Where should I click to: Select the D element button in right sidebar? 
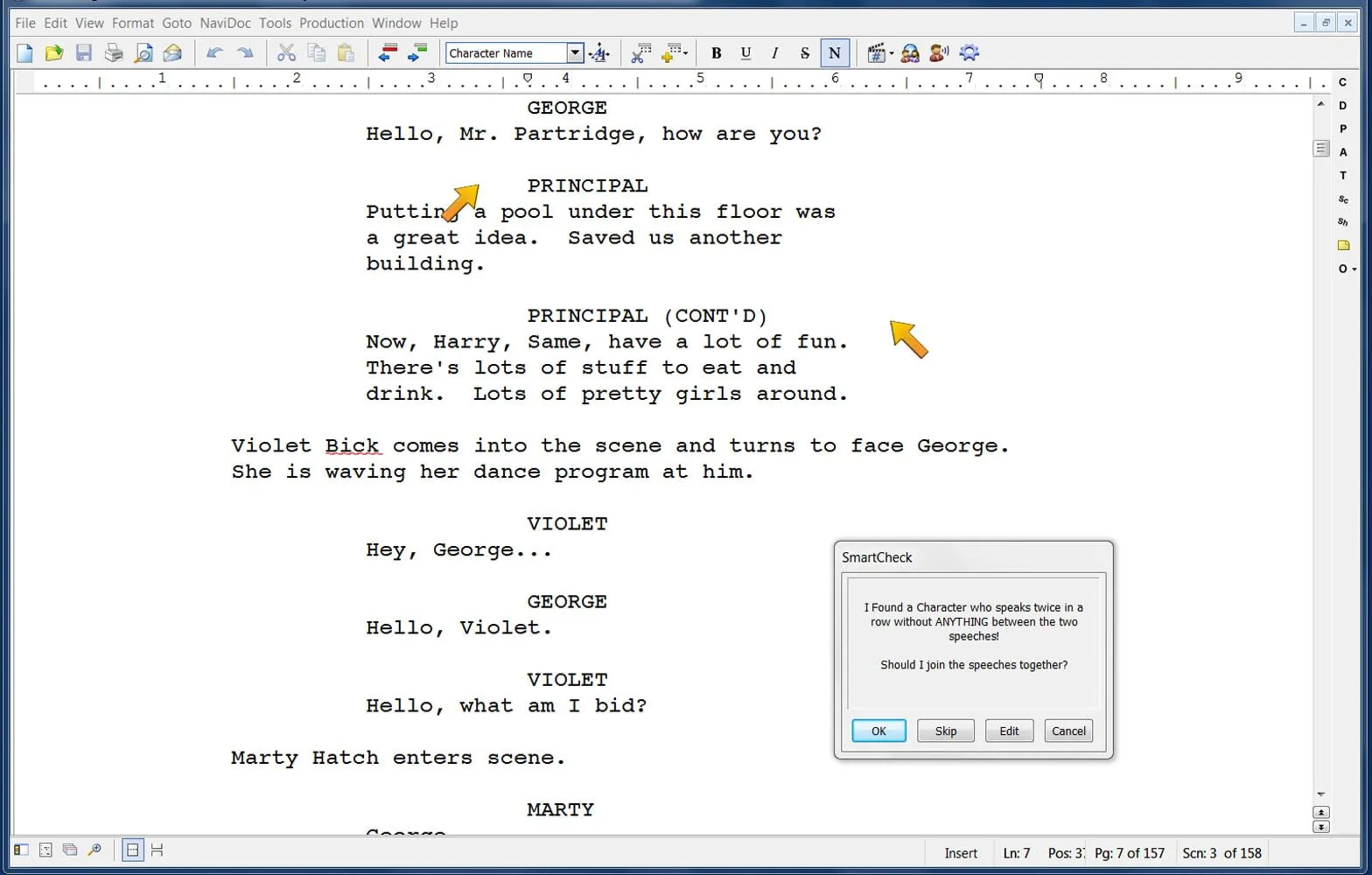[x=1342, y=105]
